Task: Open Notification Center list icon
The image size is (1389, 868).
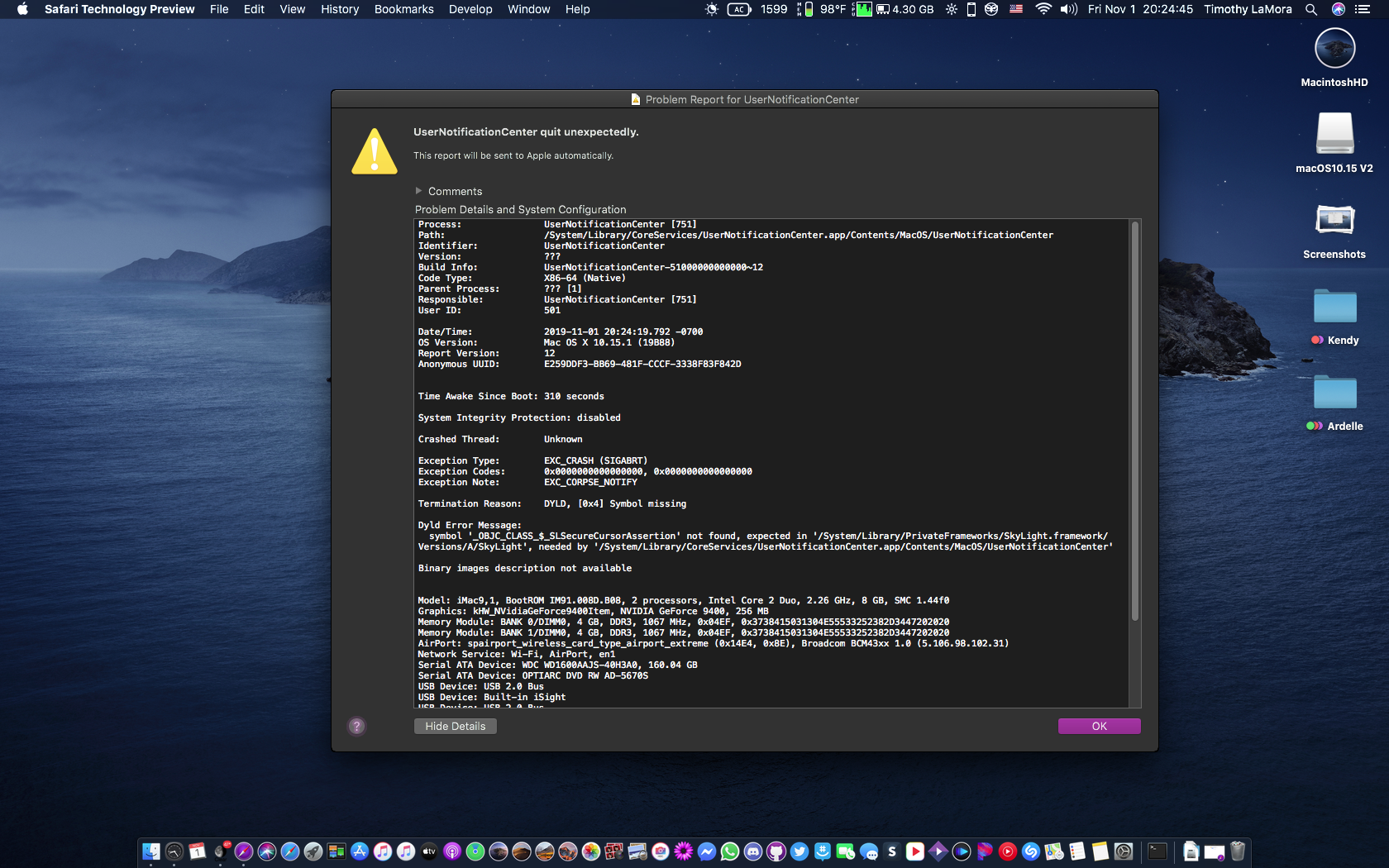Action: pyautogui.click(x=1363, y=9)
